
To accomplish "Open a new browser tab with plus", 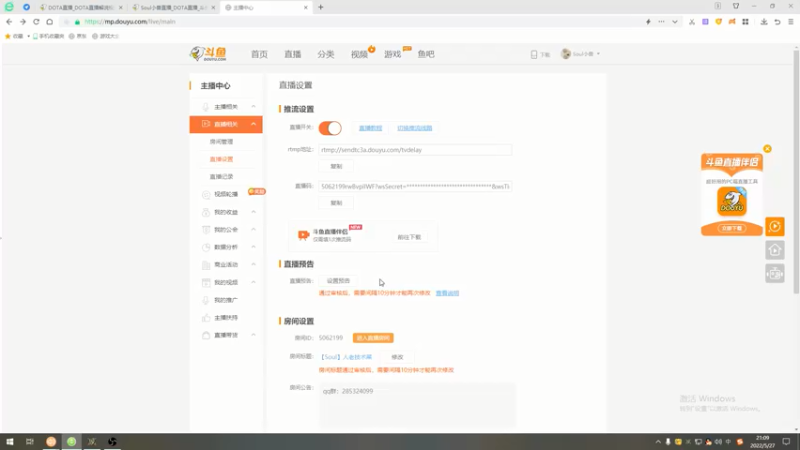I will (x=320, y=7).
